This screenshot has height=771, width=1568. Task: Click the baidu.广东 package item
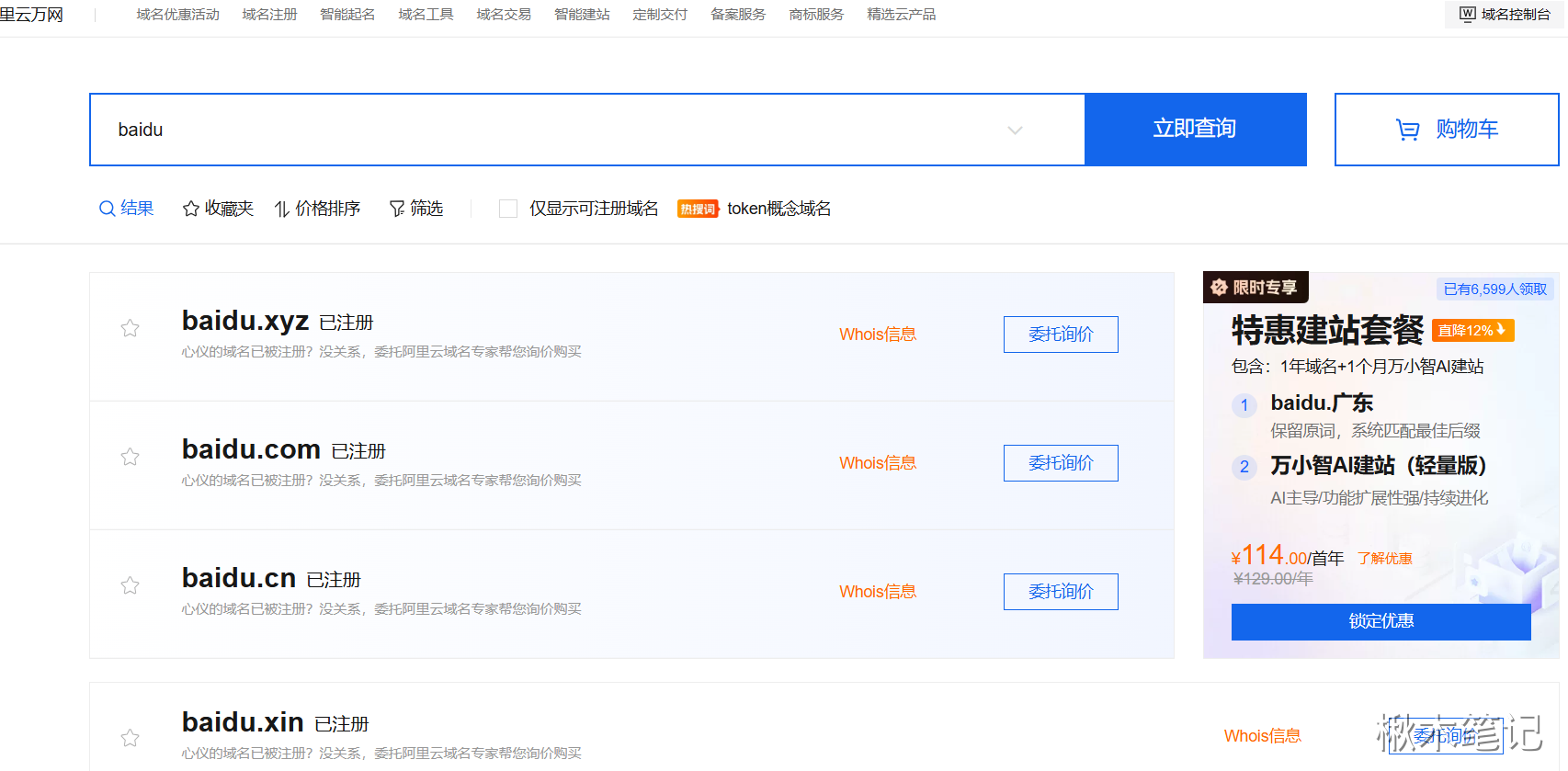1322,403
